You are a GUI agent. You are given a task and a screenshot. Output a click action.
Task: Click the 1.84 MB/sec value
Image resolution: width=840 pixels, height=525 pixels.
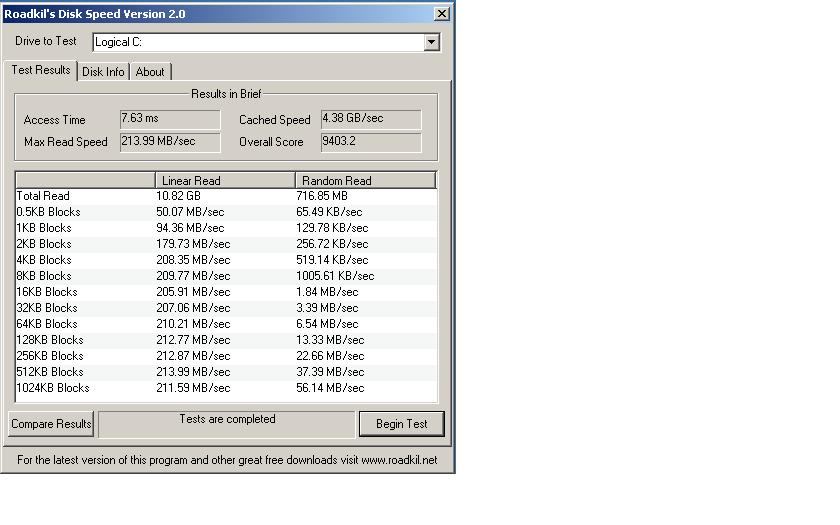327,292
